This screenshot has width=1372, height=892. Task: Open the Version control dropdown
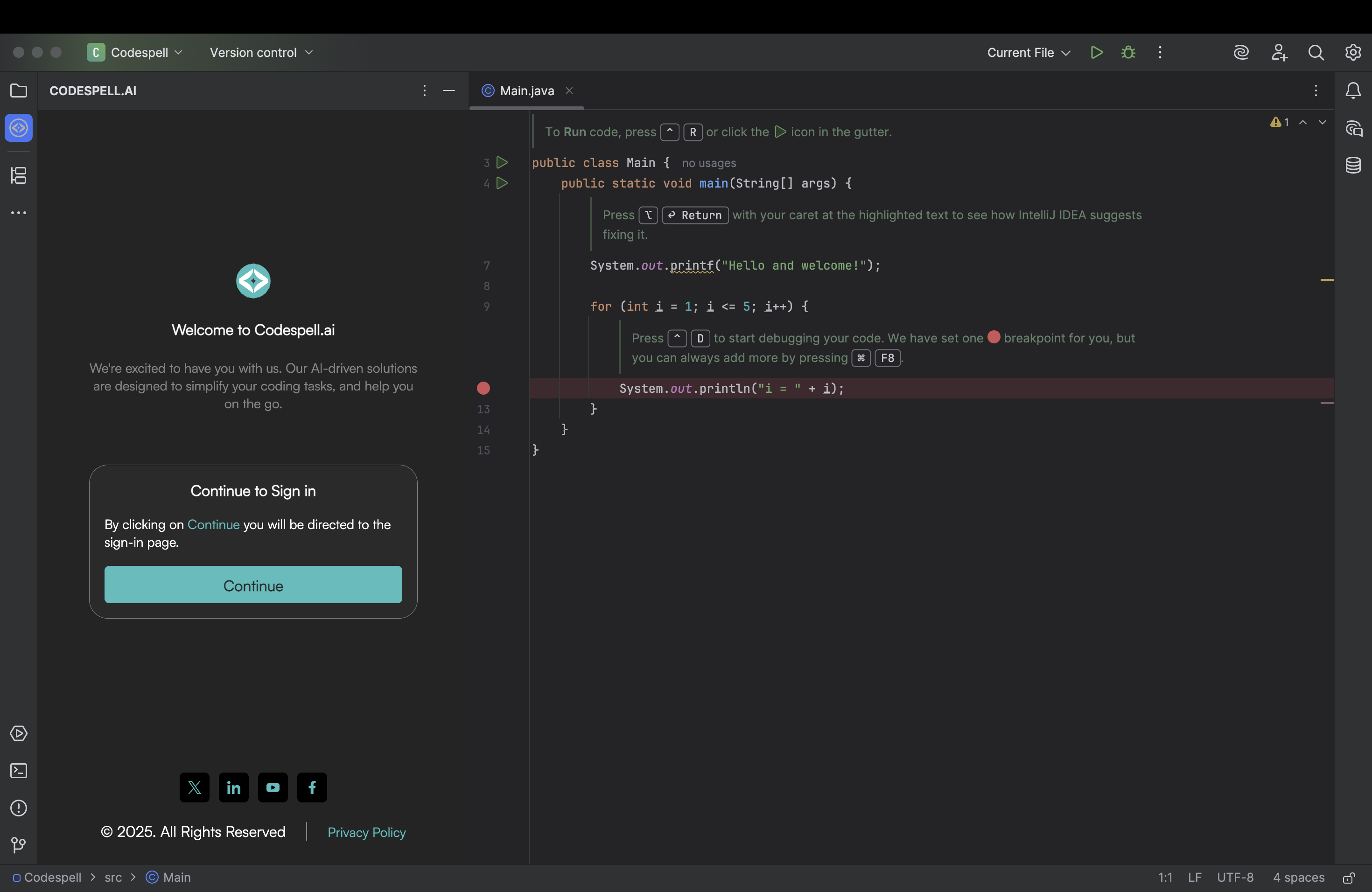[261, 52]
